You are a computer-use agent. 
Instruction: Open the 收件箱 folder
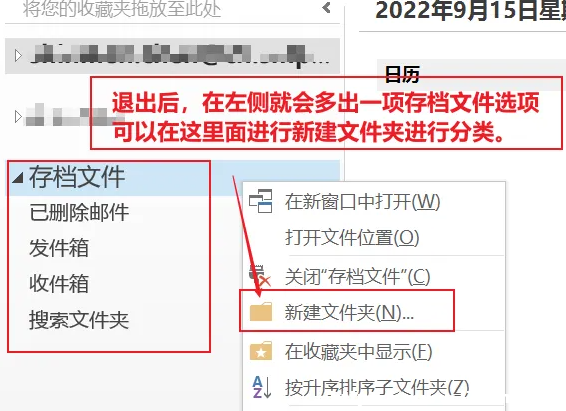pyautogui.click(x=59, y=284)
